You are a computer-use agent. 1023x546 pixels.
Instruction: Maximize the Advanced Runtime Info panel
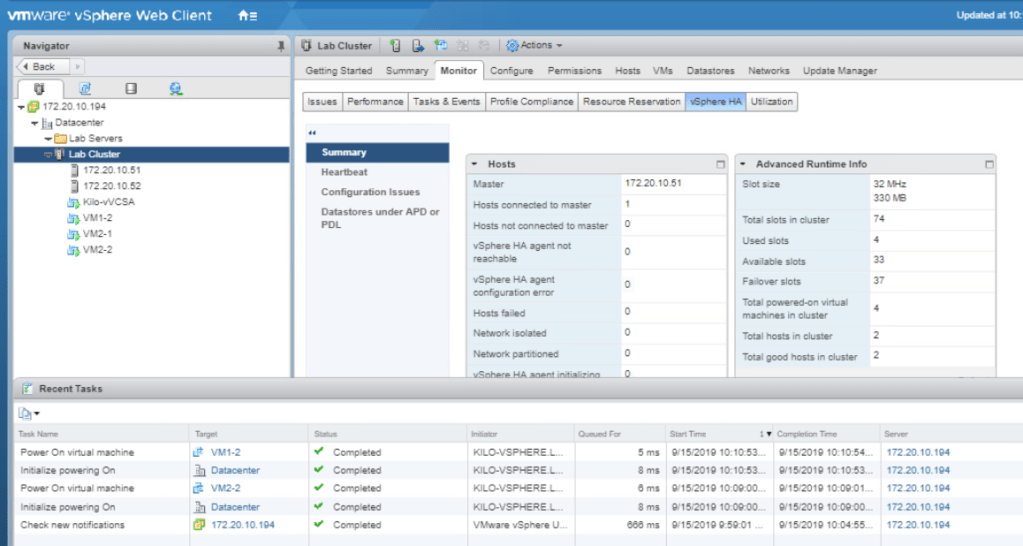coord(989,164)
